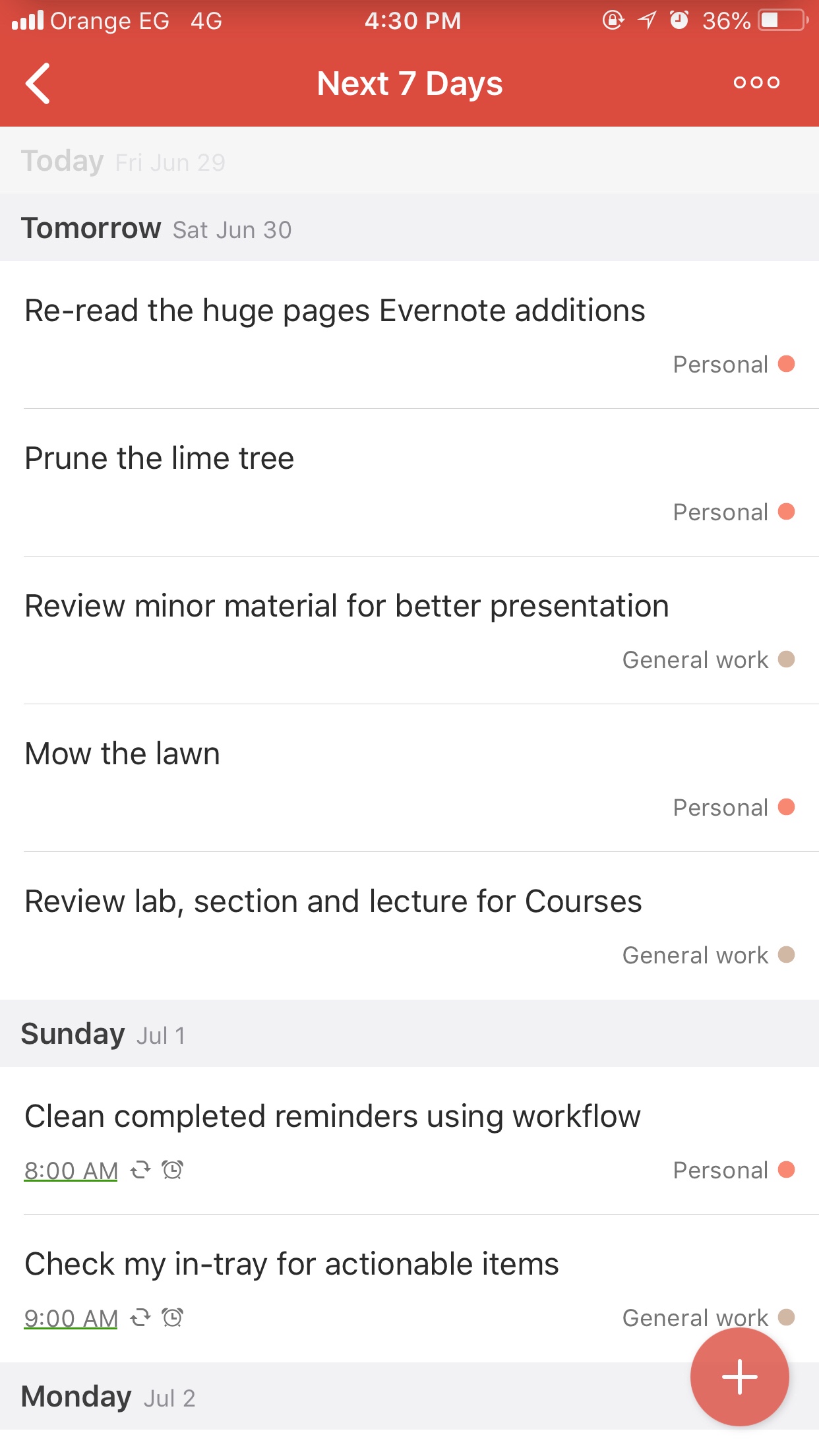Tap the 8:00 AM due time link
819x1456 pixels.
(x=71, y=1170)
